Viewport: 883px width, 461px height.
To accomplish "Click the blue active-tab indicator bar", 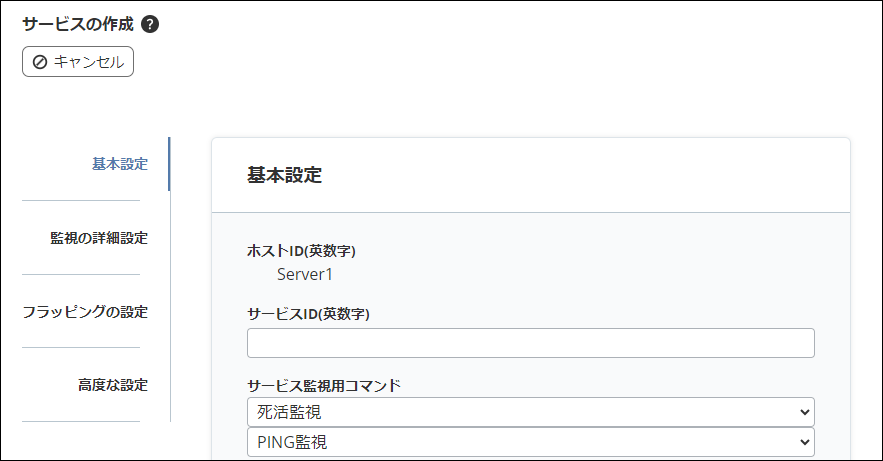I will pos(169,164).
